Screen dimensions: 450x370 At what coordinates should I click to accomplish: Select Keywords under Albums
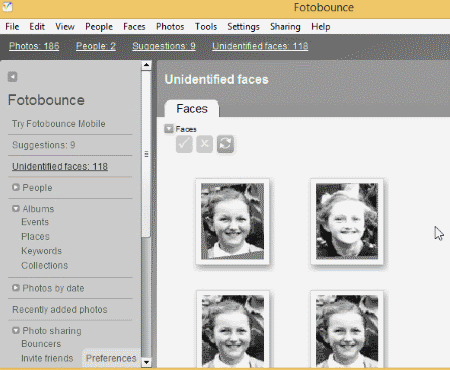pyautogui.click(x=42, y=251)
